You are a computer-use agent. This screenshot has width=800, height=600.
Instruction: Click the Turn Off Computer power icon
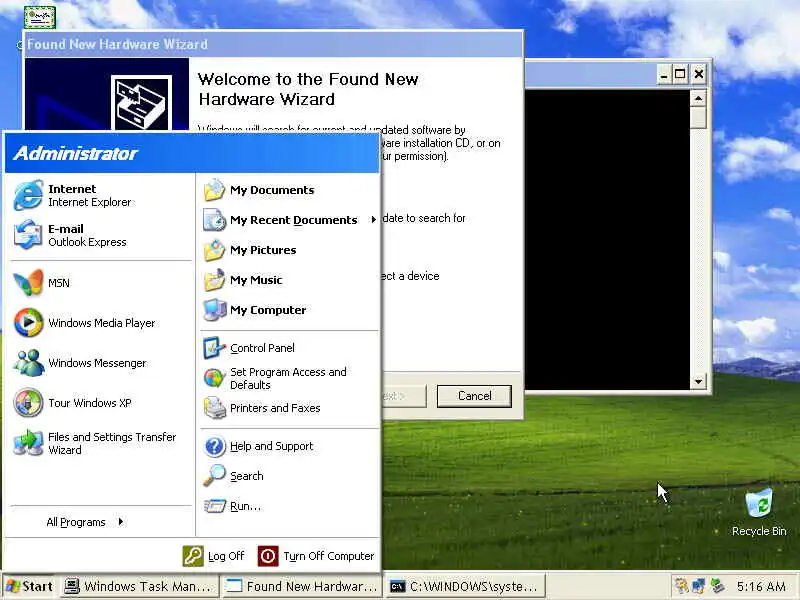pos(268,556)
